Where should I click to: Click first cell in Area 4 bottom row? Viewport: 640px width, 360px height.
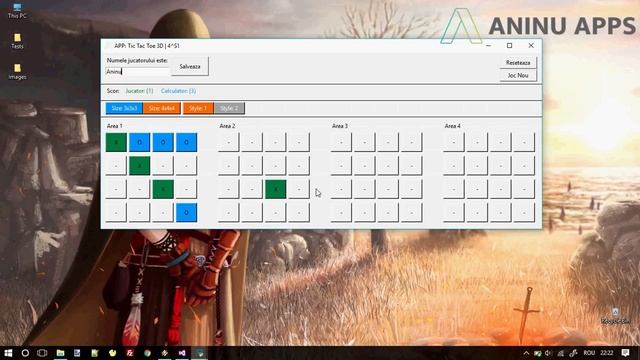point(454,213)
